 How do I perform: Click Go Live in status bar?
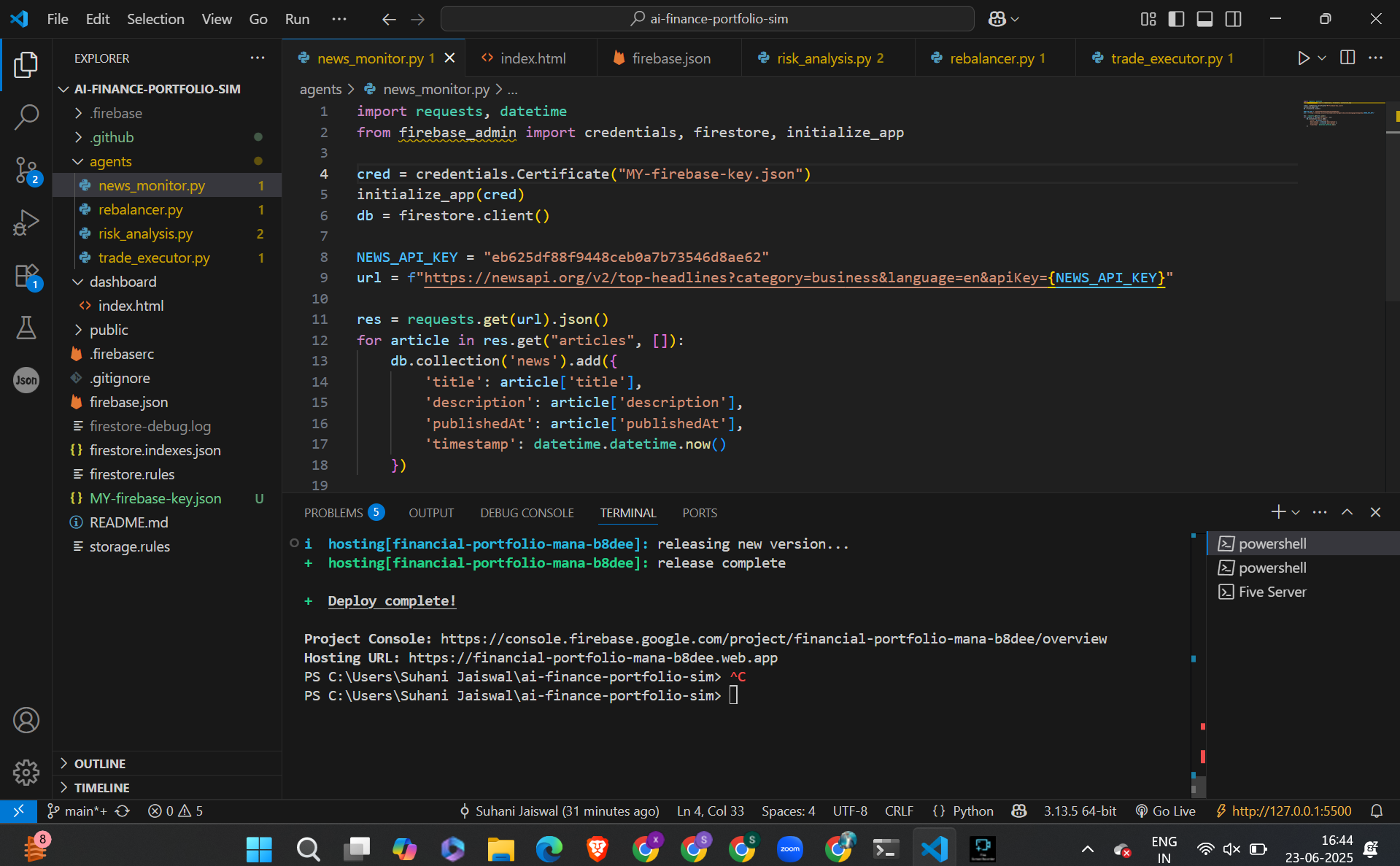pyautogui.click(x=1166, y=811)
